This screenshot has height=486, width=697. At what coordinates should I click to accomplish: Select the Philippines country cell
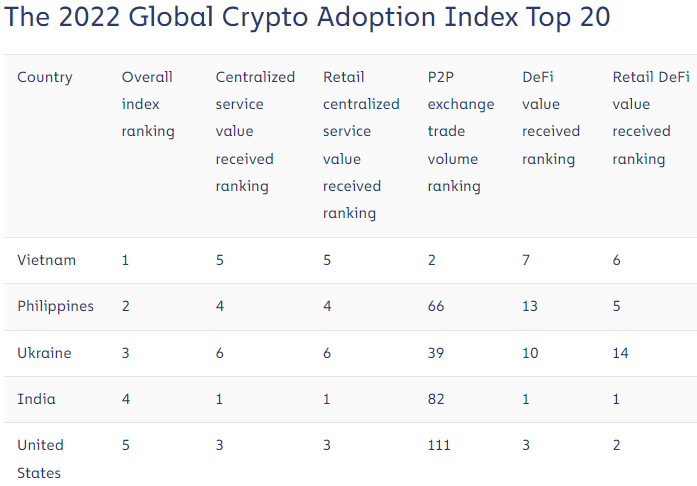click(x=55, y=306)
